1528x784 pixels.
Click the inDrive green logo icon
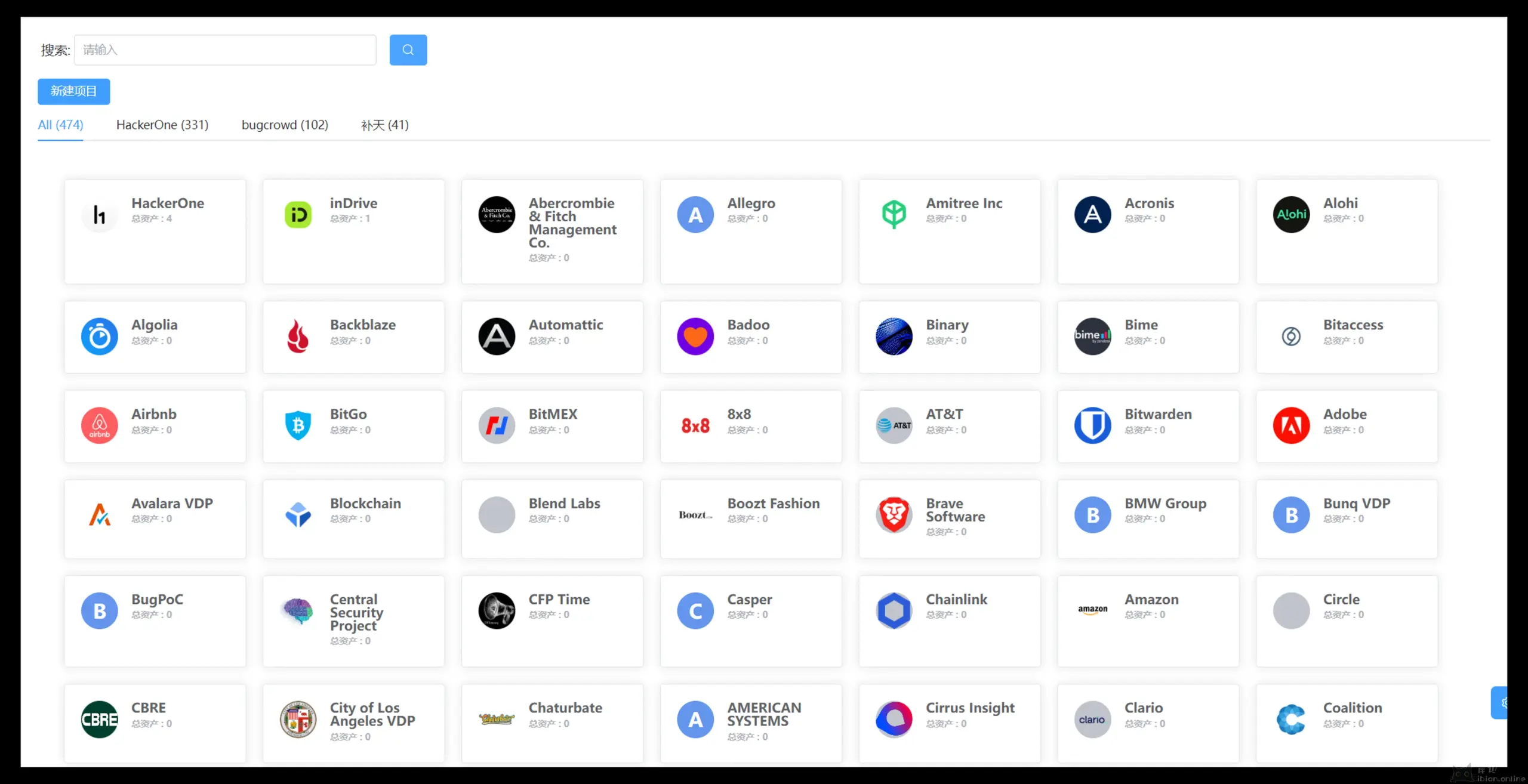pos(298,215)
